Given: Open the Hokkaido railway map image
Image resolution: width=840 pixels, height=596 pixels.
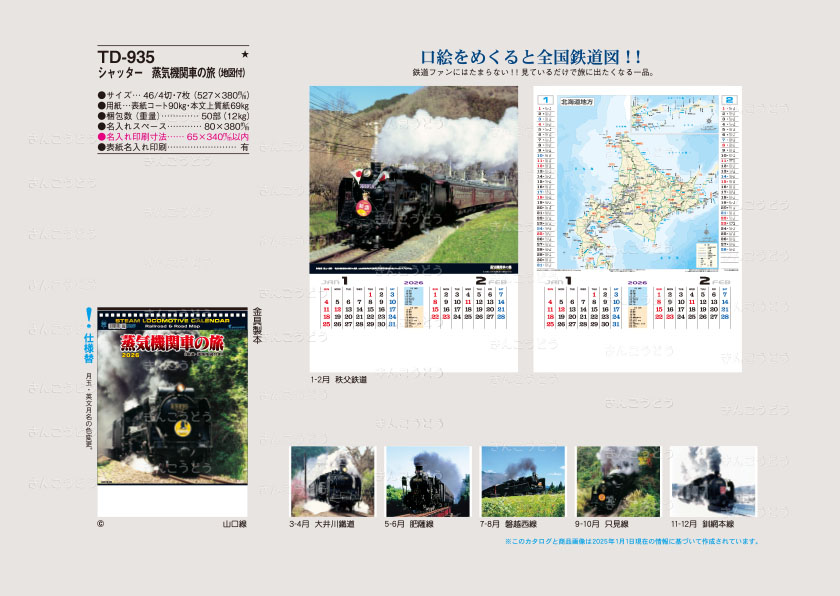Looking at the screenshot, I should pos(638,180).
